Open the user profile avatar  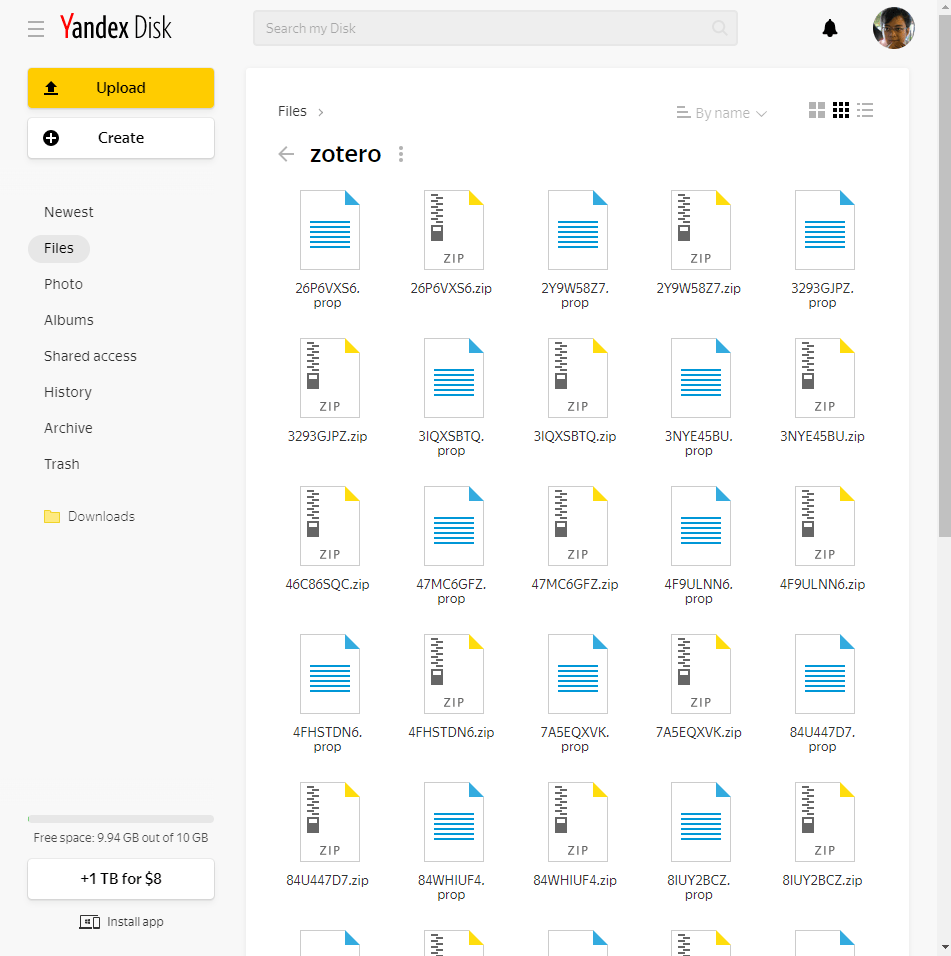coord(893,28)
